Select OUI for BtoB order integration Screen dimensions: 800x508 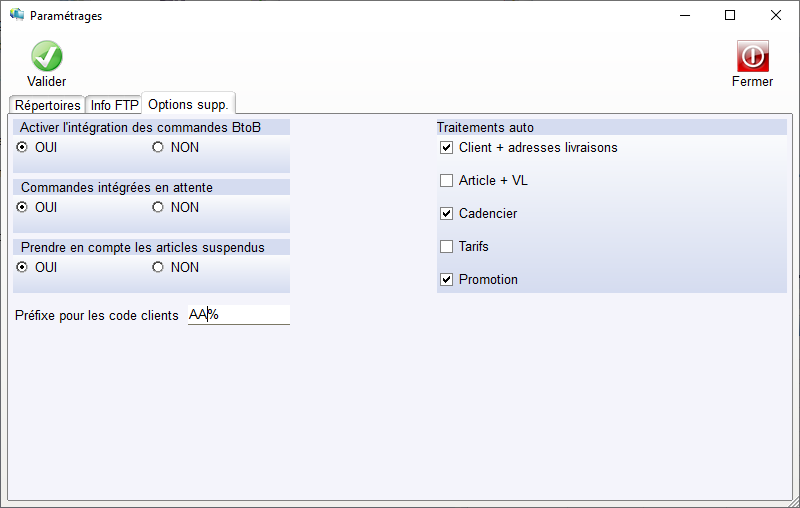(22, 147)
